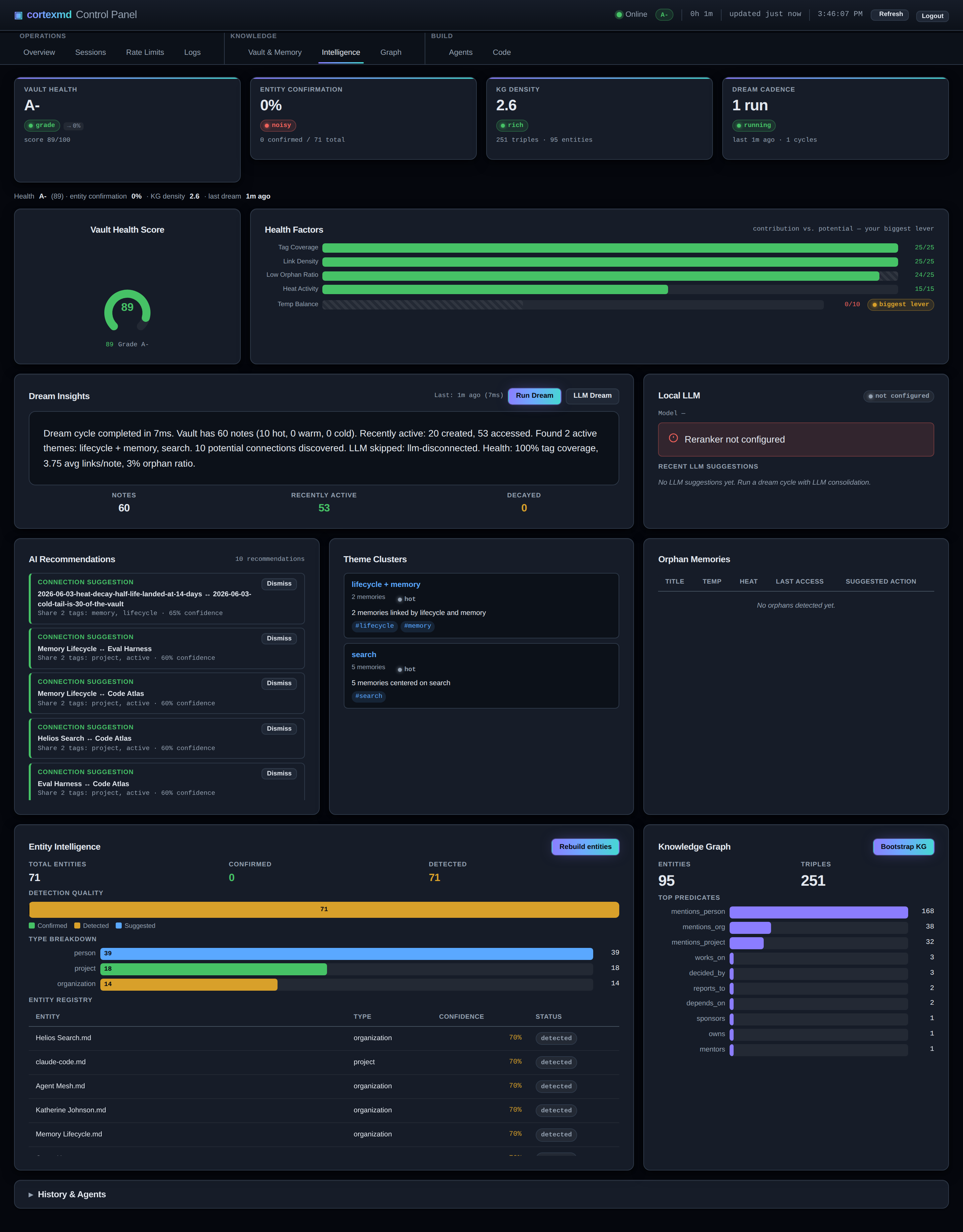This screenshot has height=1232, width=963.
Task: Dismiss the heat-decay connection suggestion
Action: coord(279,584)
